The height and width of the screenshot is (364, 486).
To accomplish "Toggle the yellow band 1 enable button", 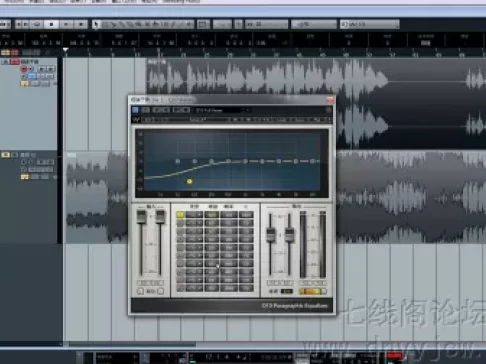I will point(180,215).
